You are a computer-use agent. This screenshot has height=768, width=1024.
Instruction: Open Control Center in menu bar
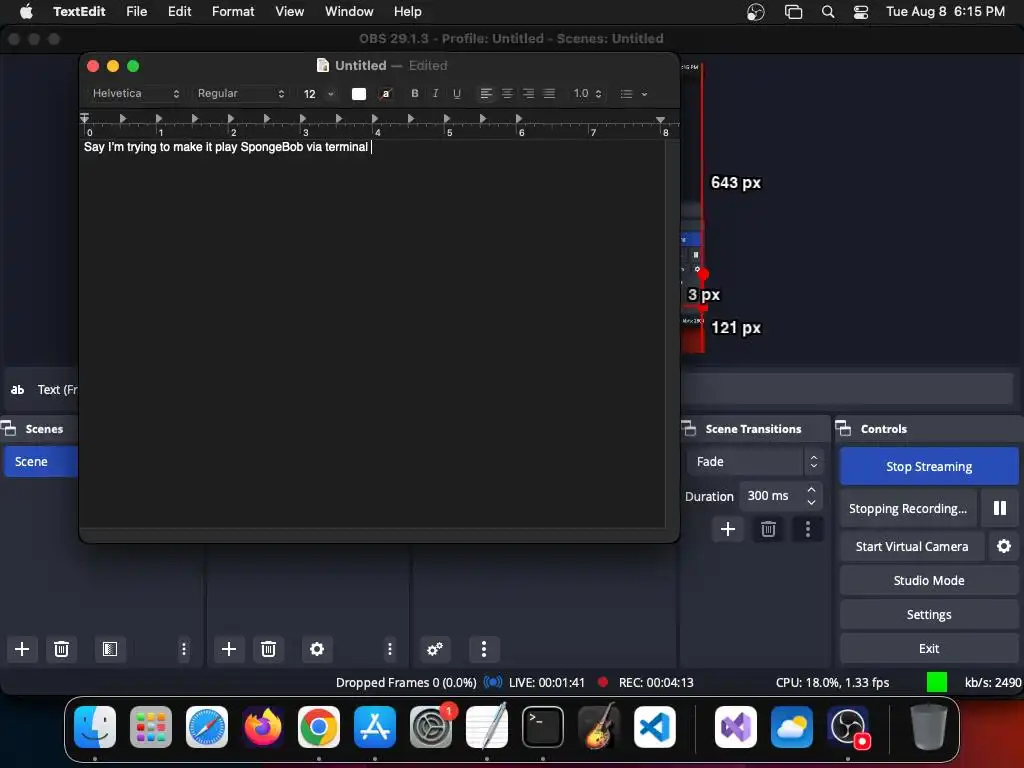[x=861, y=12]
